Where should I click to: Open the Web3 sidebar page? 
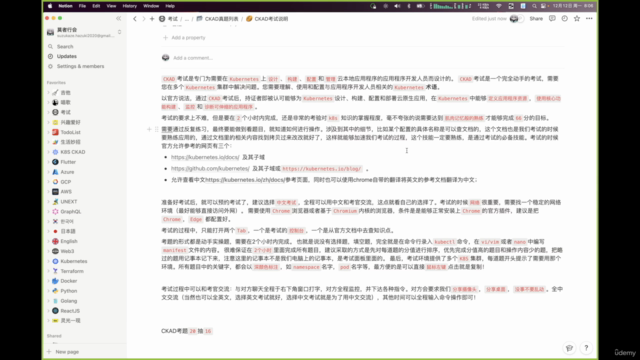[67, 251]
